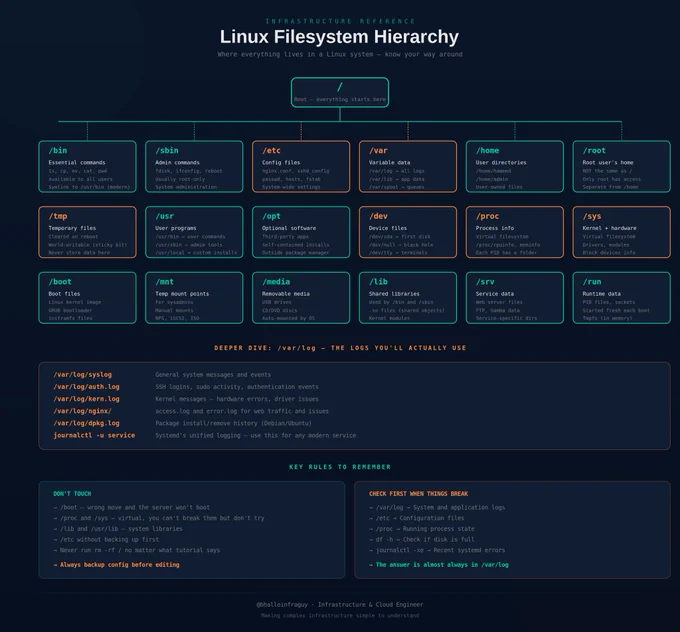Click the /sbin Admin commands card

[x=194, y=167]
